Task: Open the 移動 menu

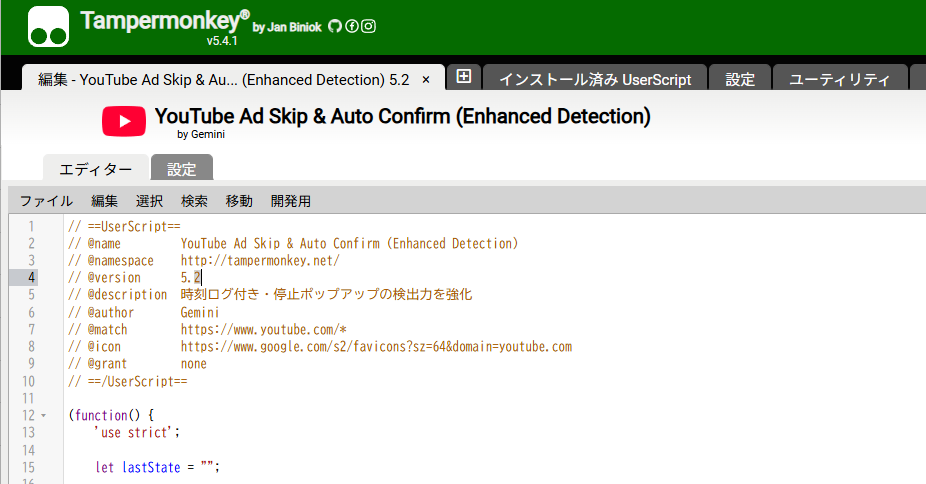Action: [x=240, y=201]
